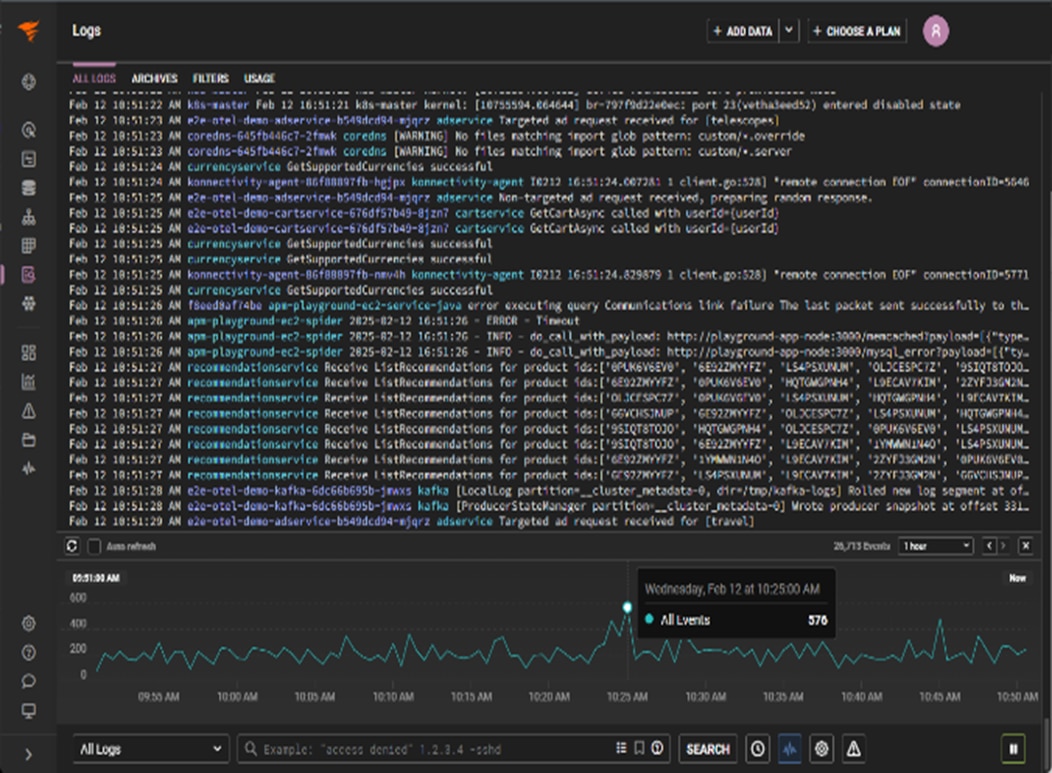
Task: Open the arrow dropdown next to Add Data
Action: coord(789,31)
